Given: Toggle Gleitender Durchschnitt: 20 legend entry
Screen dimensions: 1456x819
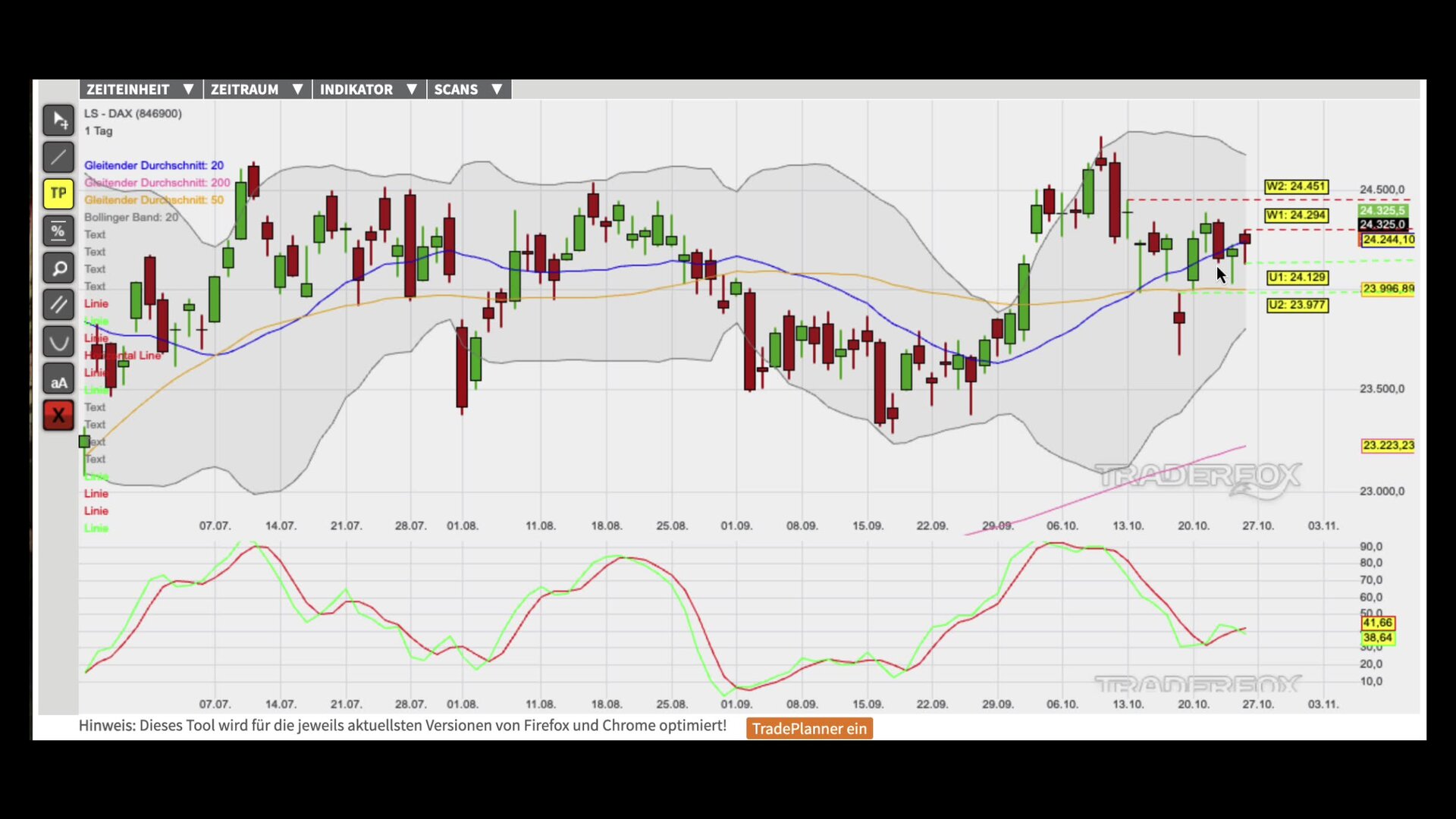Looking at the screenshot, I should click(x=154, y=165).
